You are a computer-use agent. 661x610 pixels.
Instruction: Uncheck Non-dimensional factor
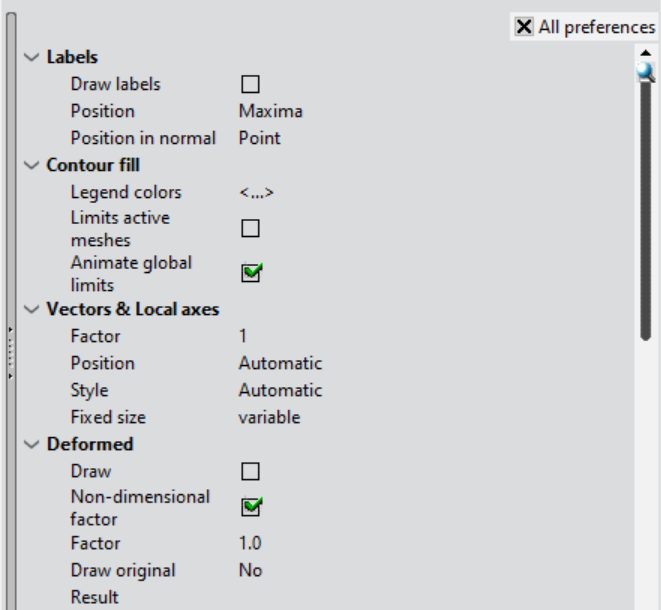251,507
